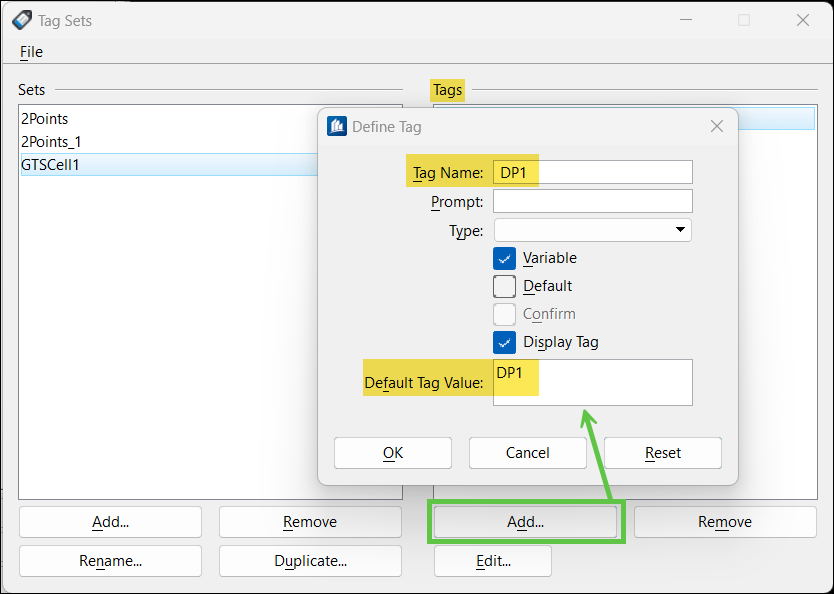Reset the Define Tag fields
The image size is (834, 594).
(x=662, y=453)
